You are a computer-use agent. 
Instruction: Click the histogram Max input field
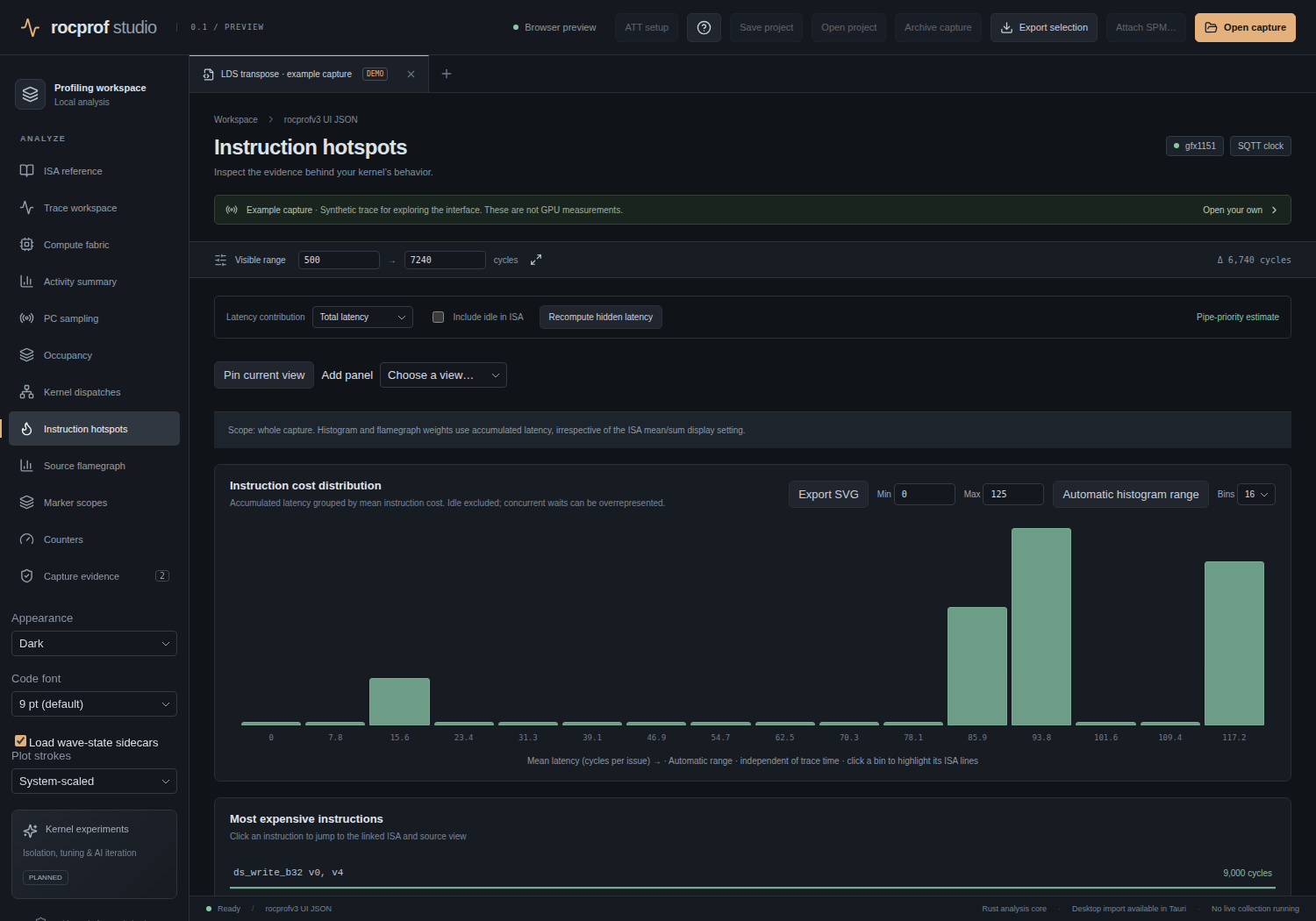pyautogui.click(x=1013, y=494)
